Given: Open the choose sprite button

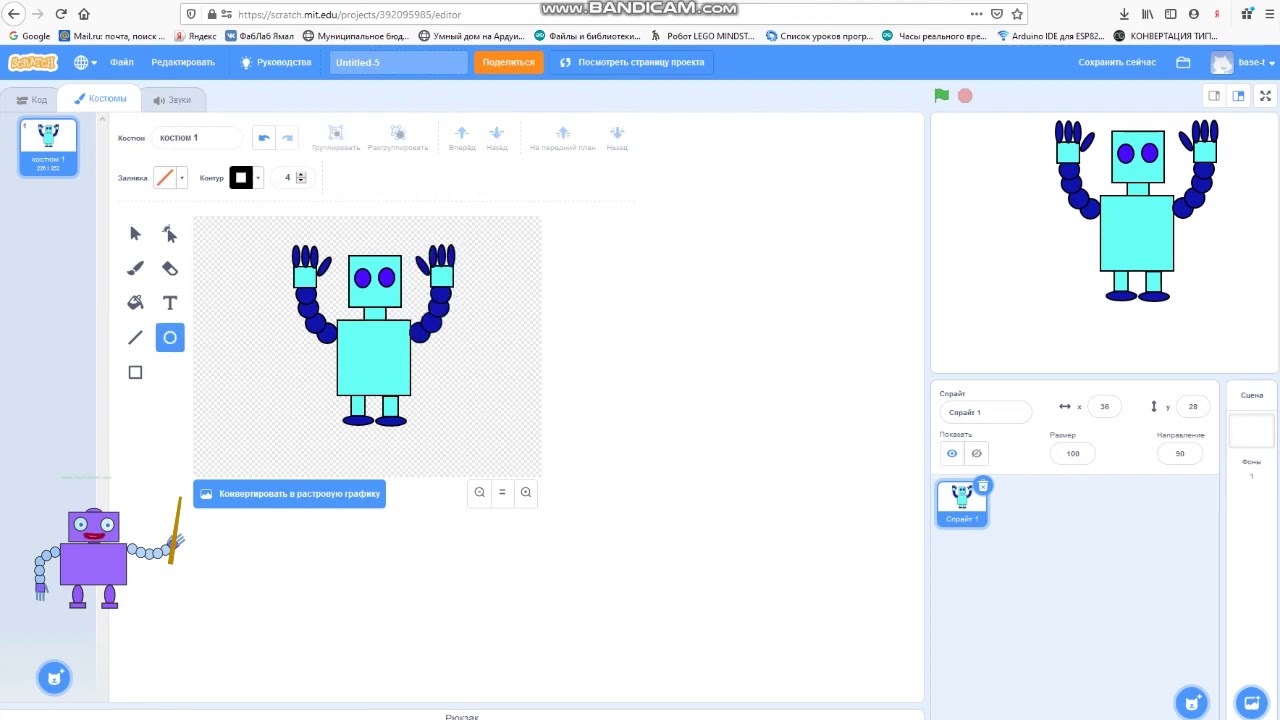Looking at the screenshot, I should tap(1192, 702).
